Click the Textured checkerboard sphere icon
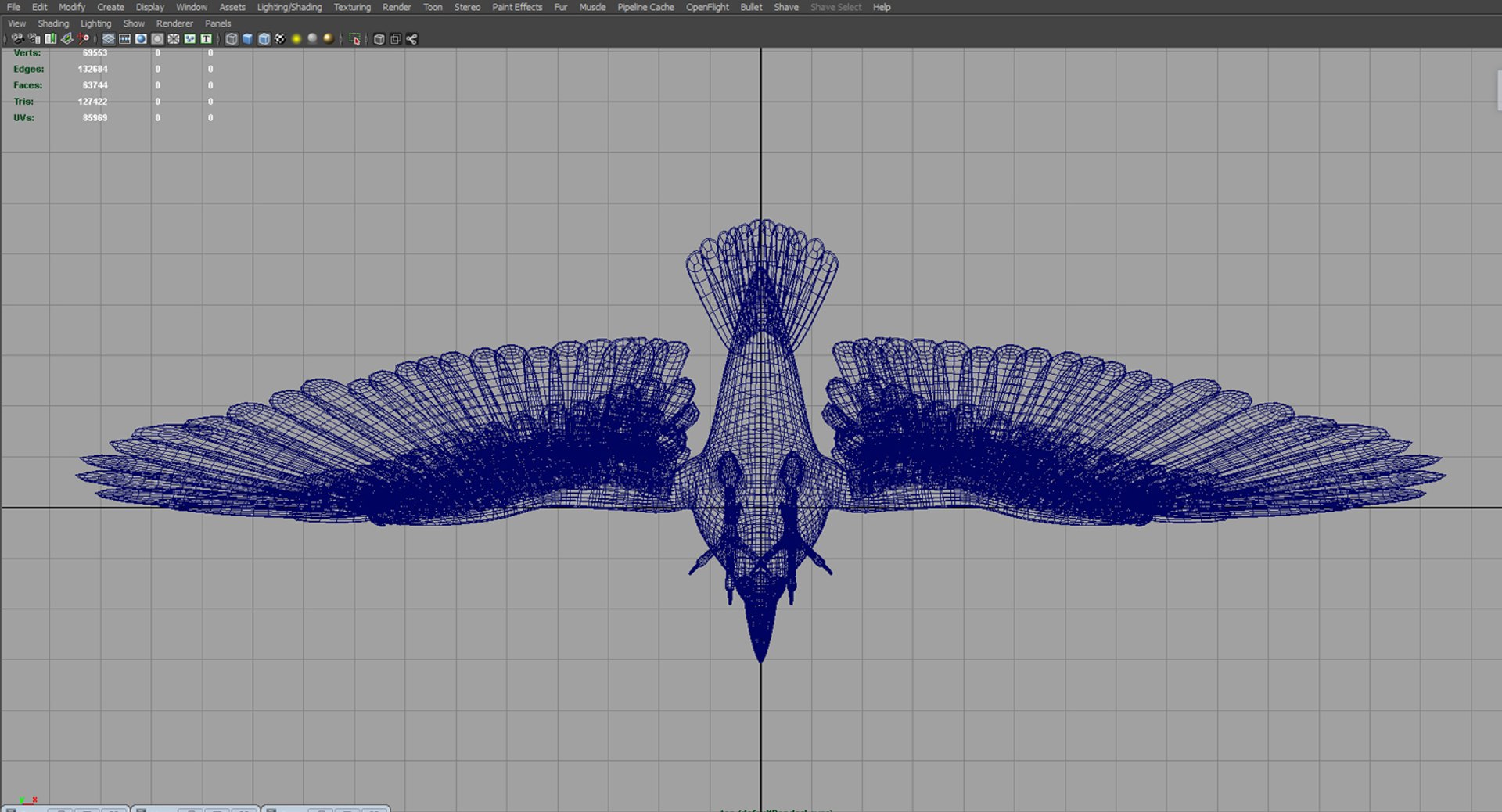1502x812 pixels. point(280,38)
